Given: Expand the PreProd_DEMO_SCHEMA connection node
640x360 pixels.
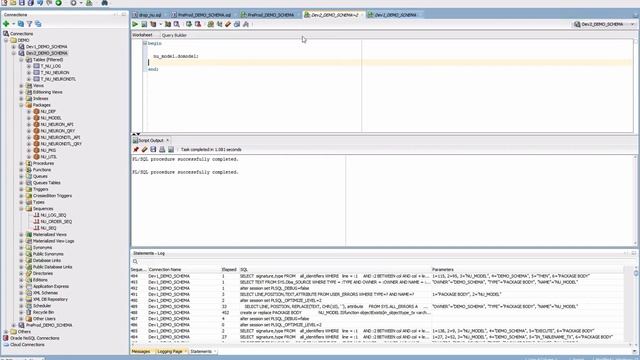Looking at the screenshot, I should coord(14,325).
